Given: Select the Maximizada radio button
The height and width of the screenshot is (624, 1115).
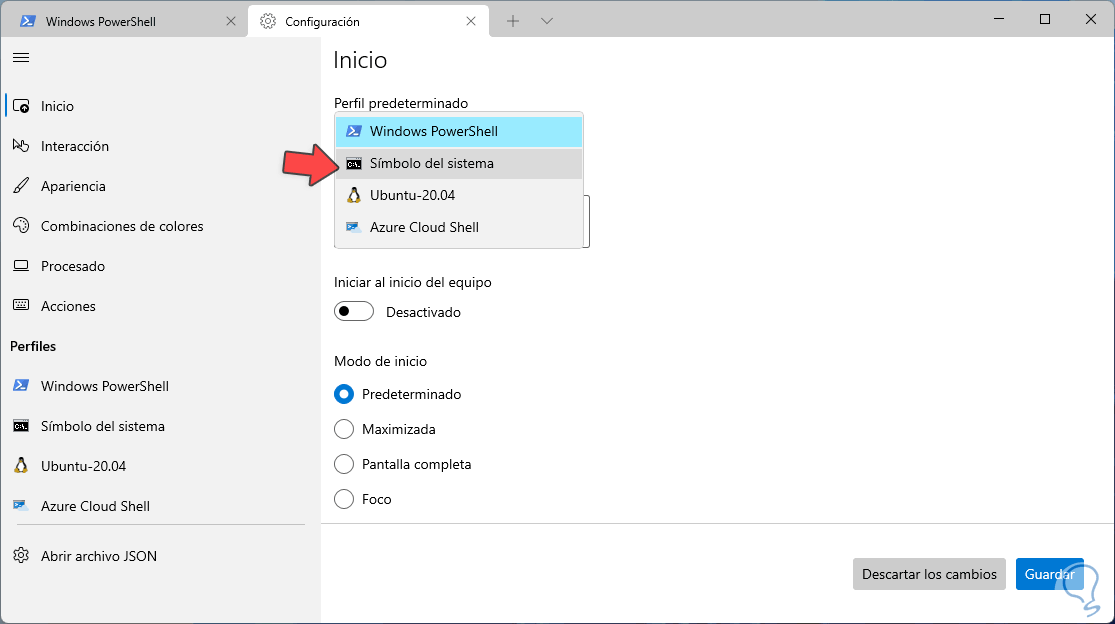Looking at the screenshot, I should click(344, 429).
